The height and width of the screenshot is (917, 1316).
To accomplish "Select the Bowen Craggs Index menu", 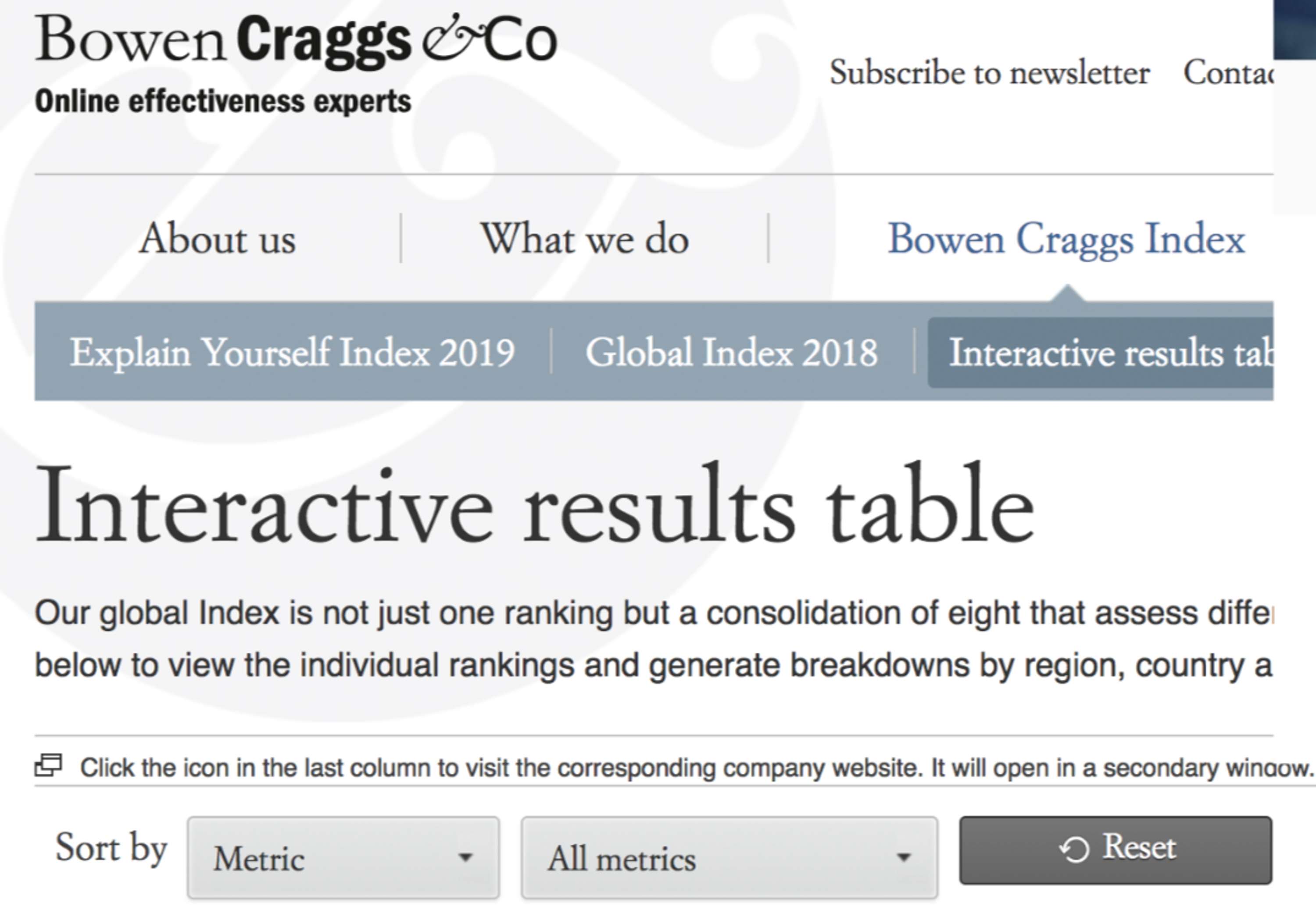I will (1066, 239).
